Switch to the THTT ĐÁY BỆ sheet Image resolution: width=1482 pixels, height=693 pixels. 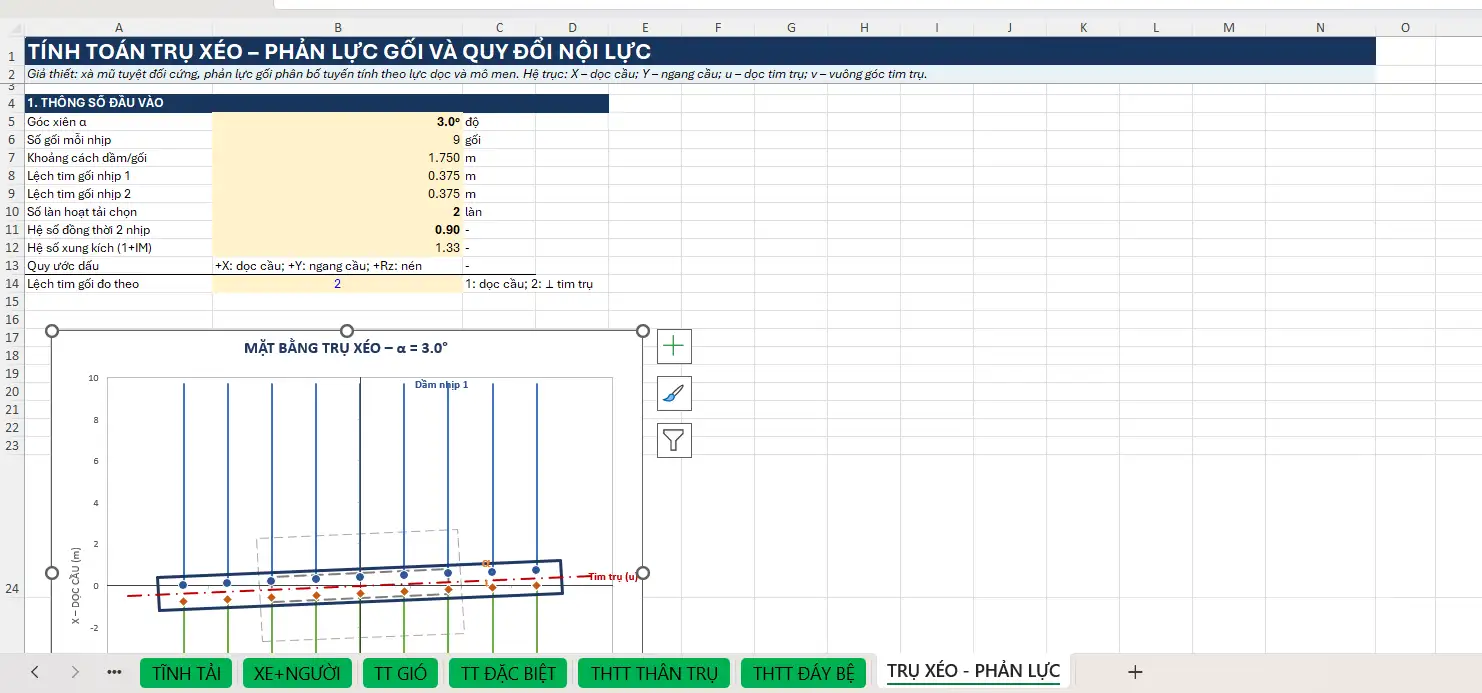(x=803, y=673)
